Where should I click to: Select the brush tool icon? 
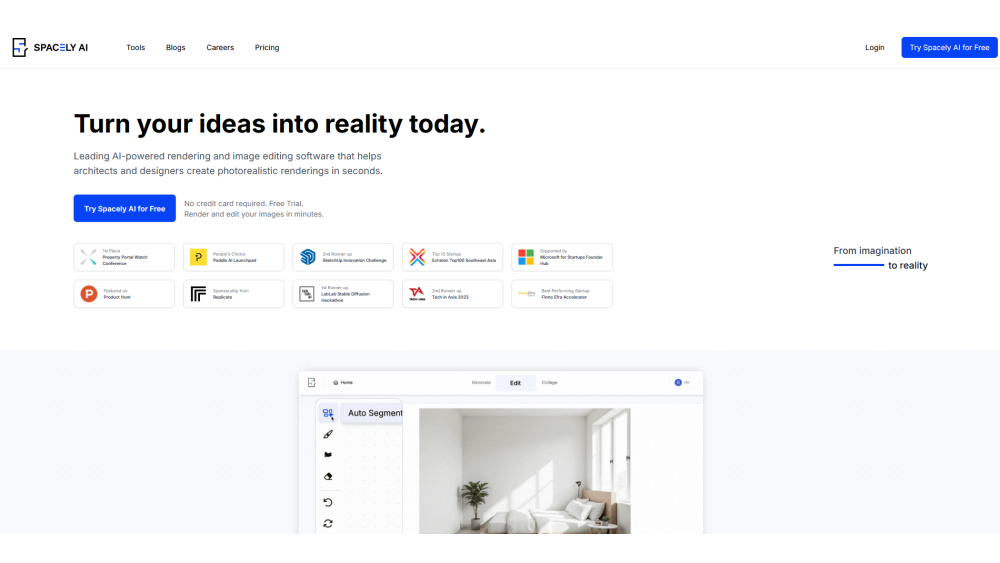click(x=328, y=434)
